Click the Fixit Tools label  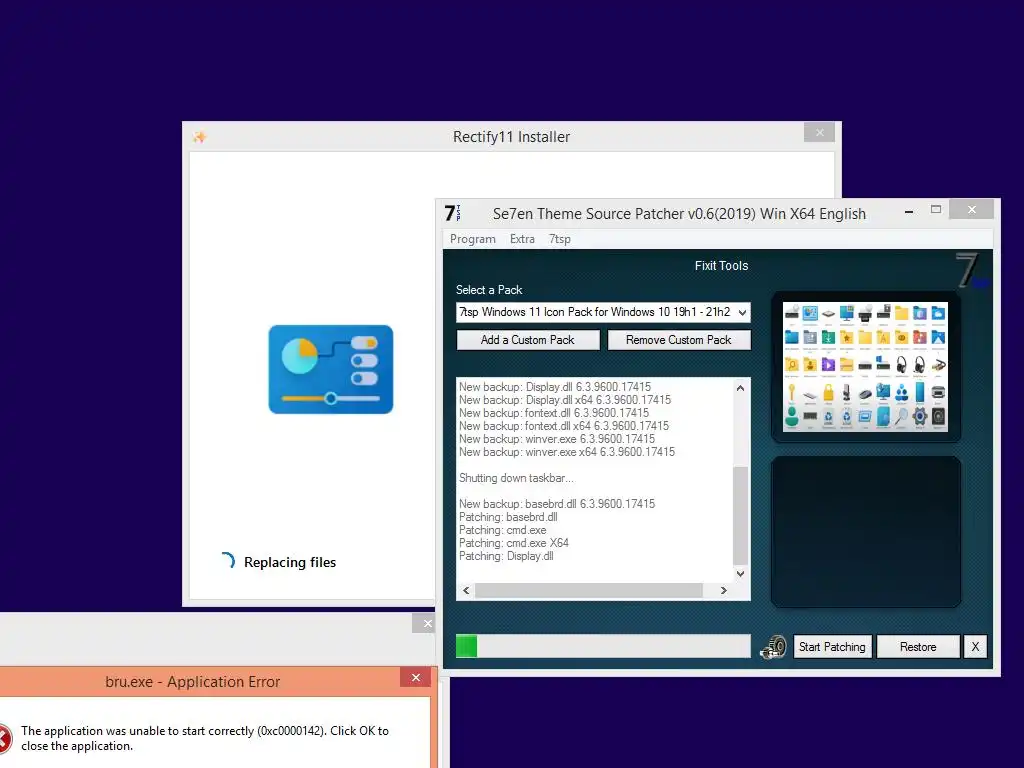[x=721, y=266]
